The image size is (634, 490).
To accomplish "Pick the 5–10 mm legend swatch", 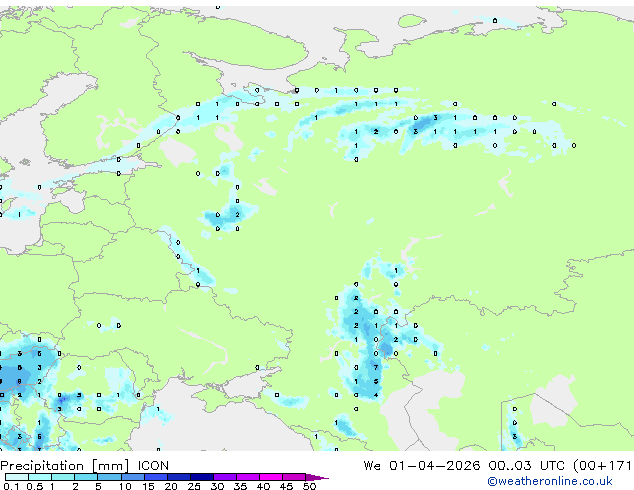I will click(109, 477).
